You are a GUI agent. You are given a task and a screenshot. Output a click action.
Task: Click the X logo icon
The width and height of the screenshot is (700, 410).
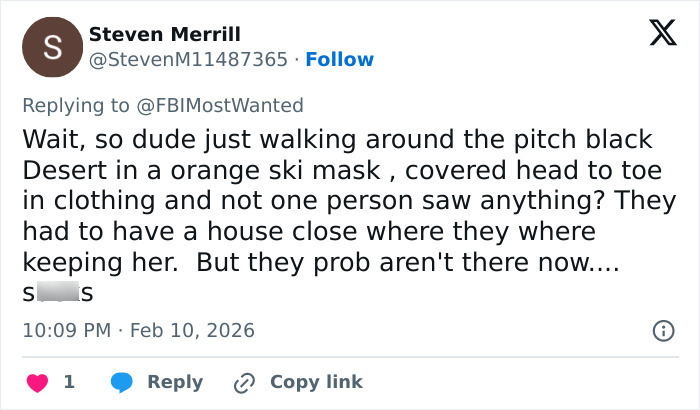[x=656, y=35]
